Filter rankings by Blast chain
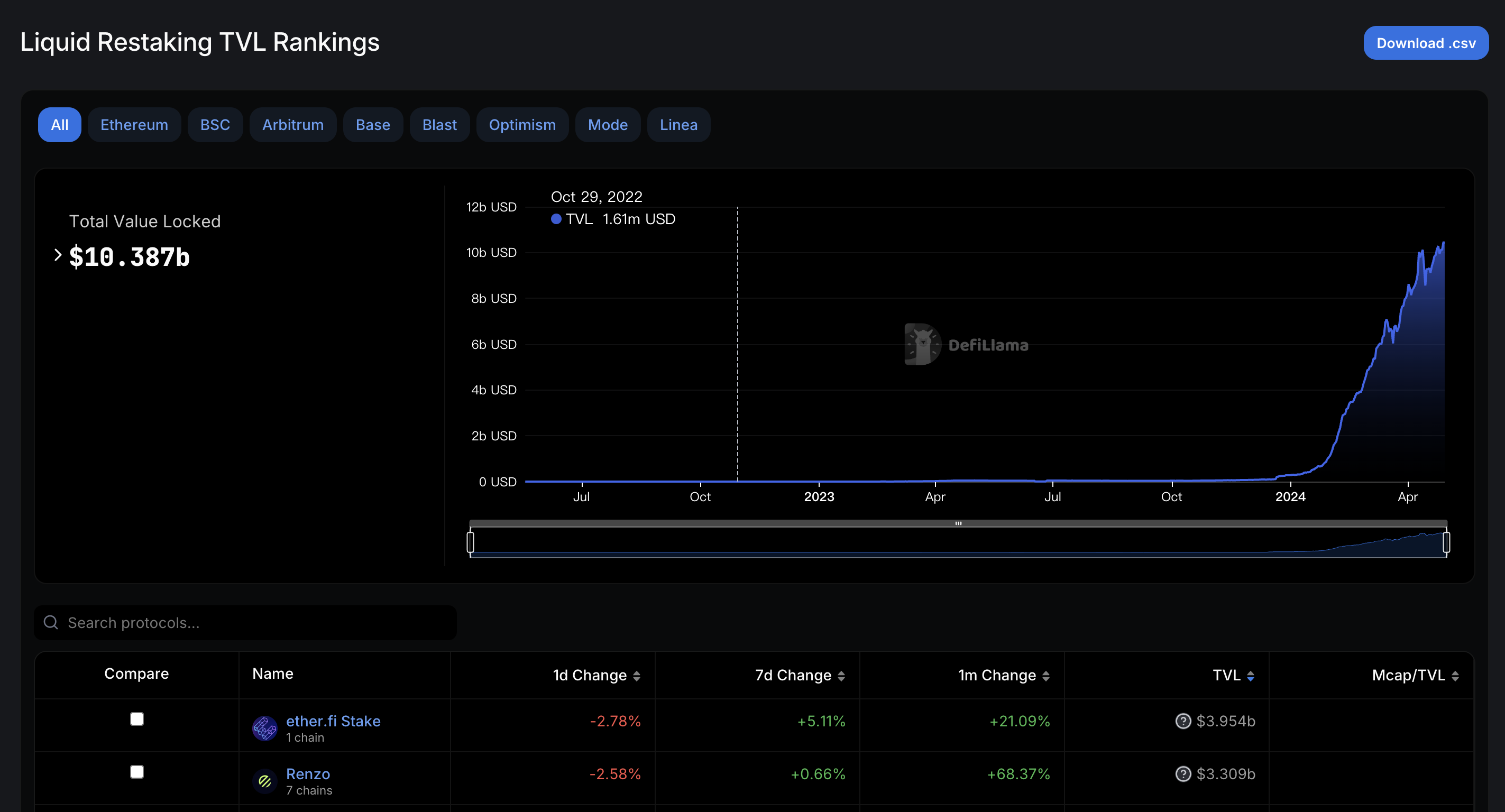This screenshot has height=812, width=1505. (x=439, y=125)
